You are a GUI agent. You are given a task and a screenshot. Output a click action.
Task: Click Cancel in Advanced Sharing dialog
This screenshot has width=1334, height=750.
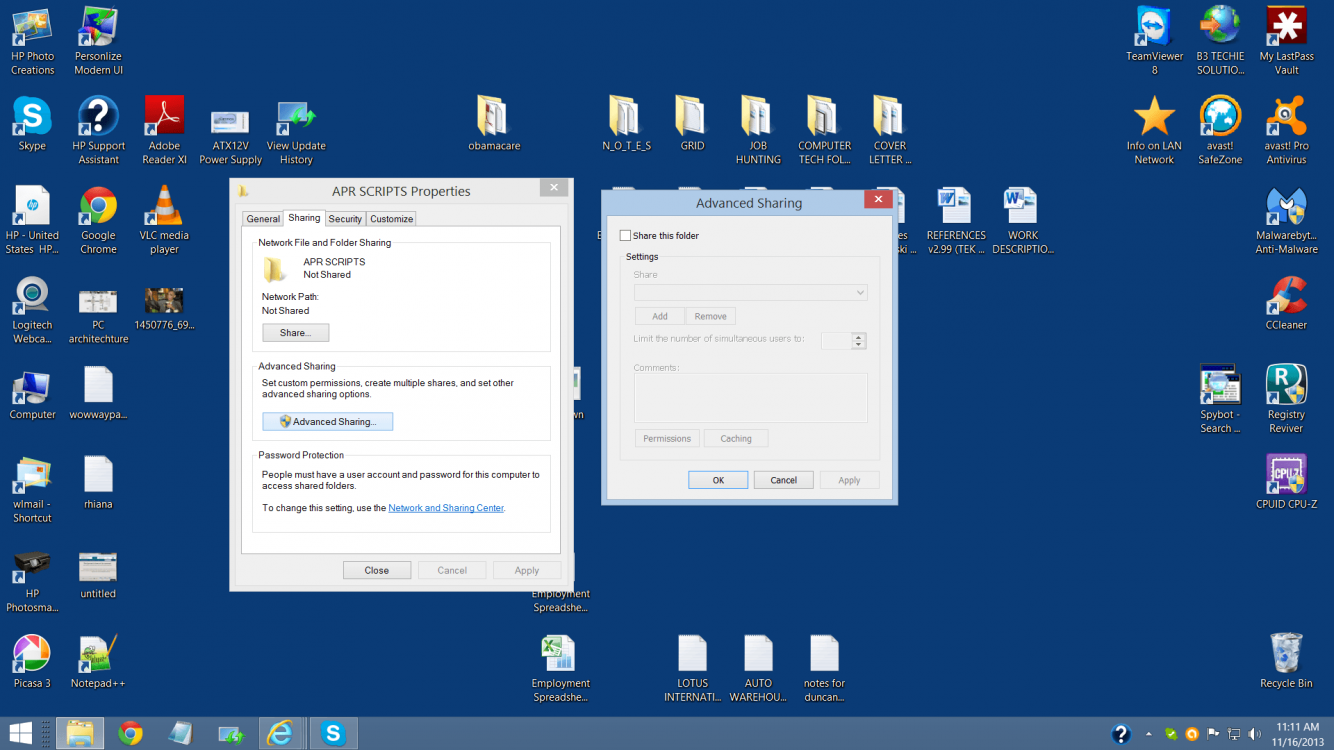(783, 480)
